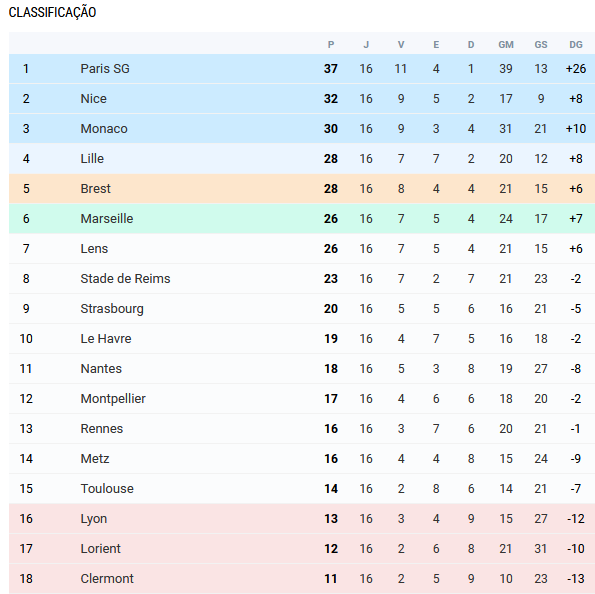Select the J games played column header
Screen dimensions: 595x594
tap(366, 45)
